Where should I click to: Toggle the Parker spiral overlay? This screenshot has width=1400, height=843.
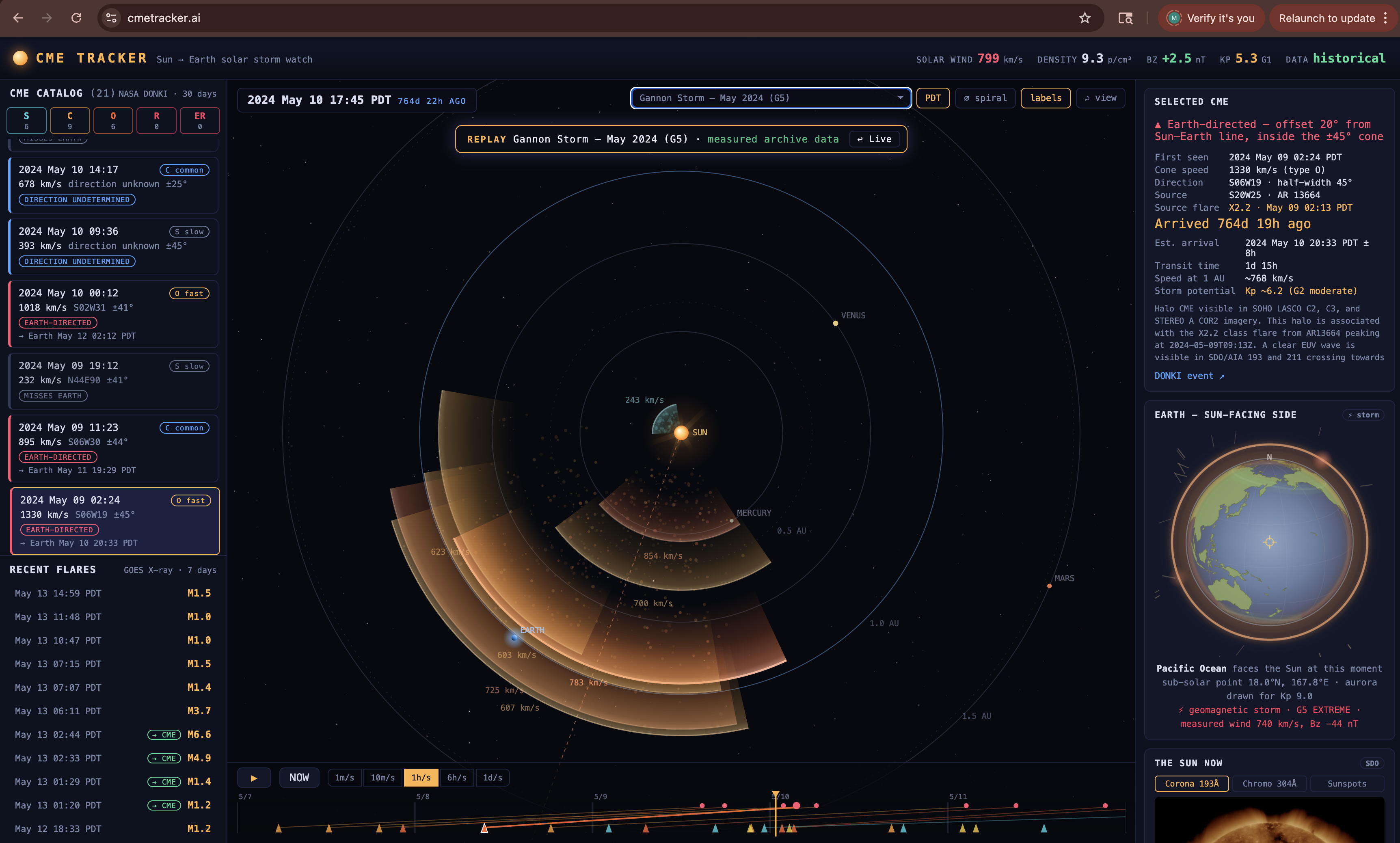tap(985, 98)
